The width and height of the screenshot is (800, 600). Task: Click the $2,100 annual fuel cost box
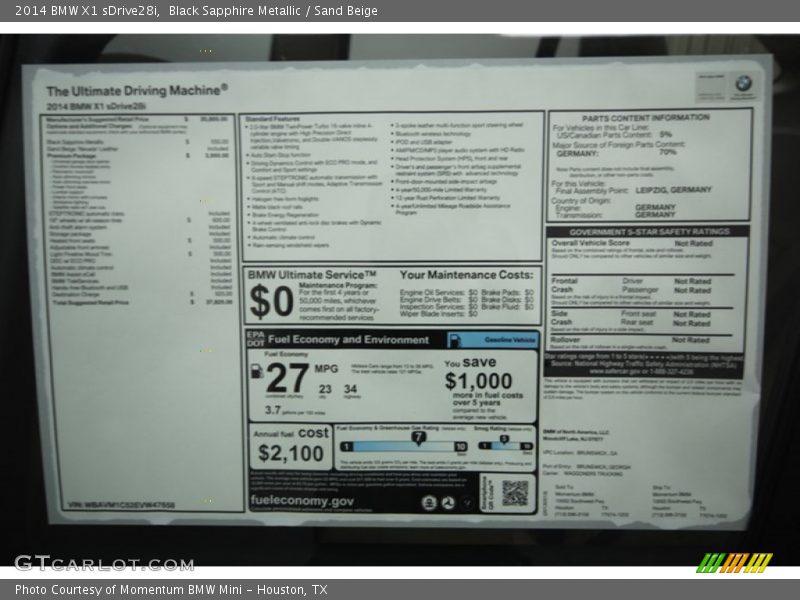coord(291,452)
